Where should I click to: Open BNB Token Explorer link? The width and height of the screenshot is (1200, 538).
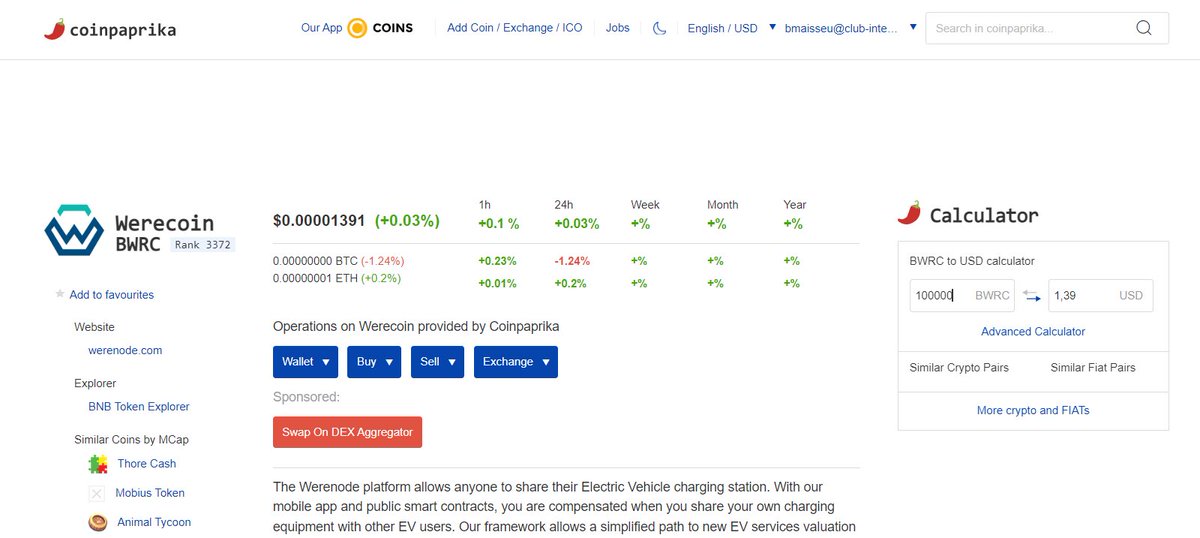[x=139, y=407]
